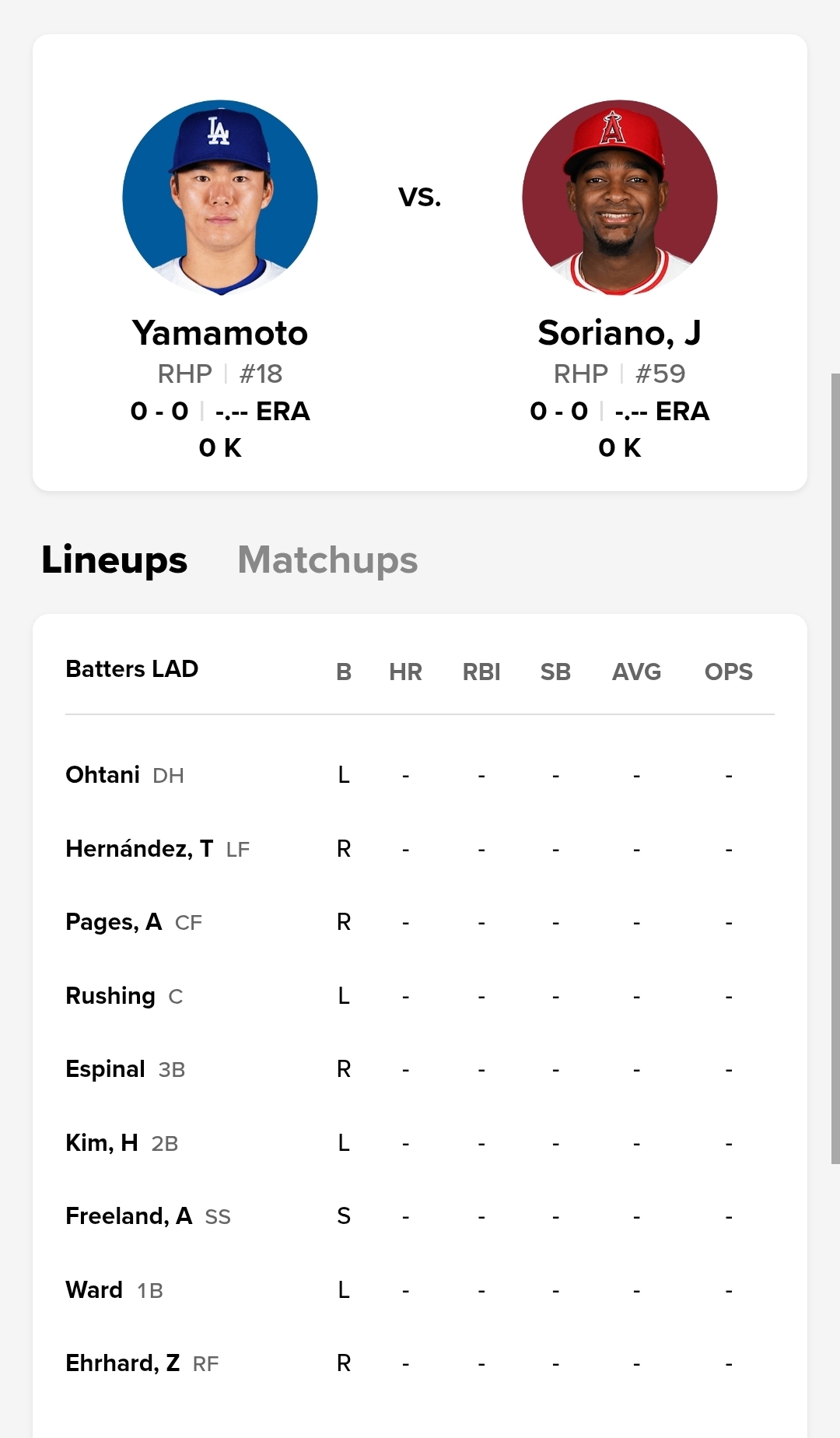This screenshot has height=1438, width=840.
Task: Select the Lineups tab
Action: (x=114, y=560)
